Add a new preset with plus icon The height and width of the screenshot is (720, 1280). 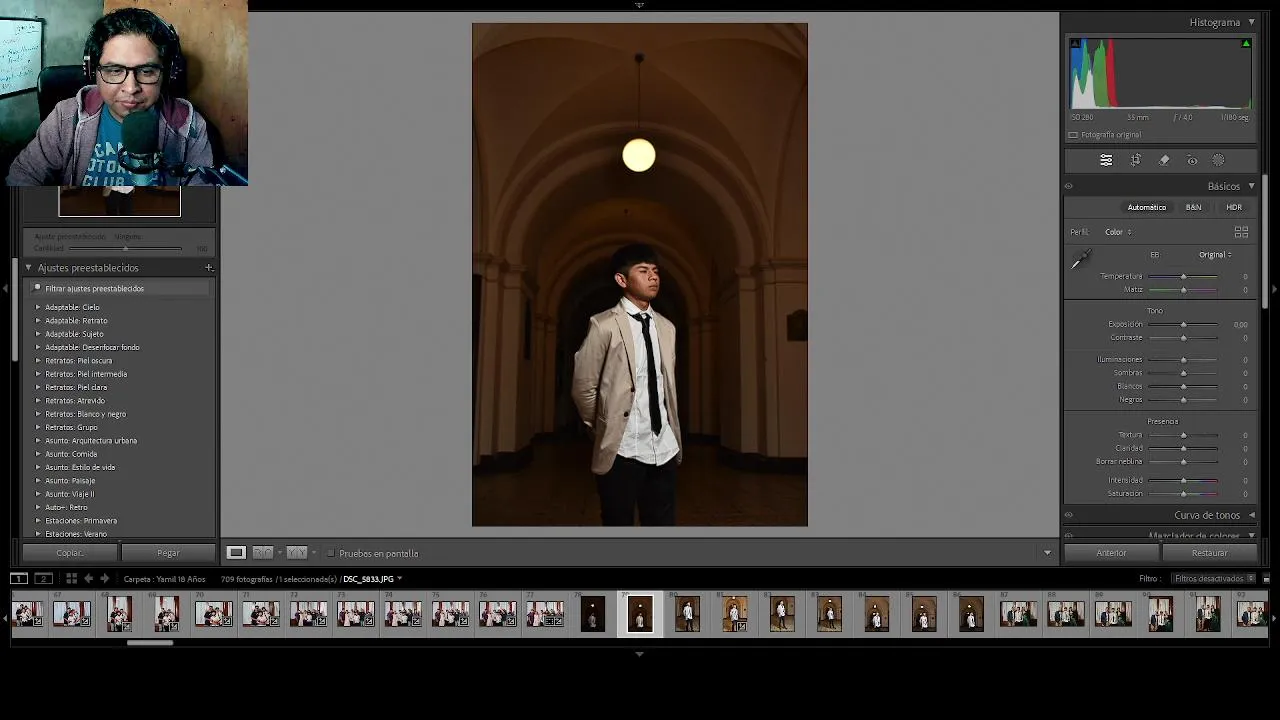click(209, 268)
